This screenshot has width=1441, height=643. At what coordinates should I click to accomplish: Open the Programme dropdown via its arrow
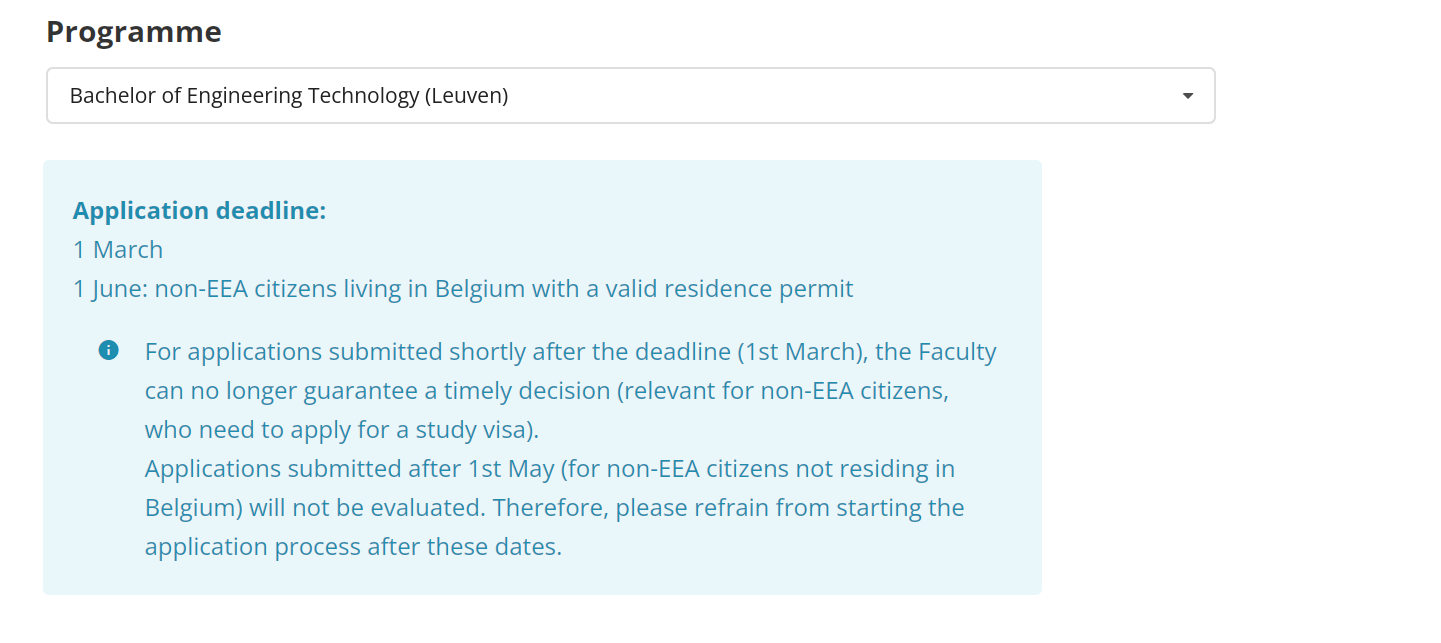point(1187,96)
